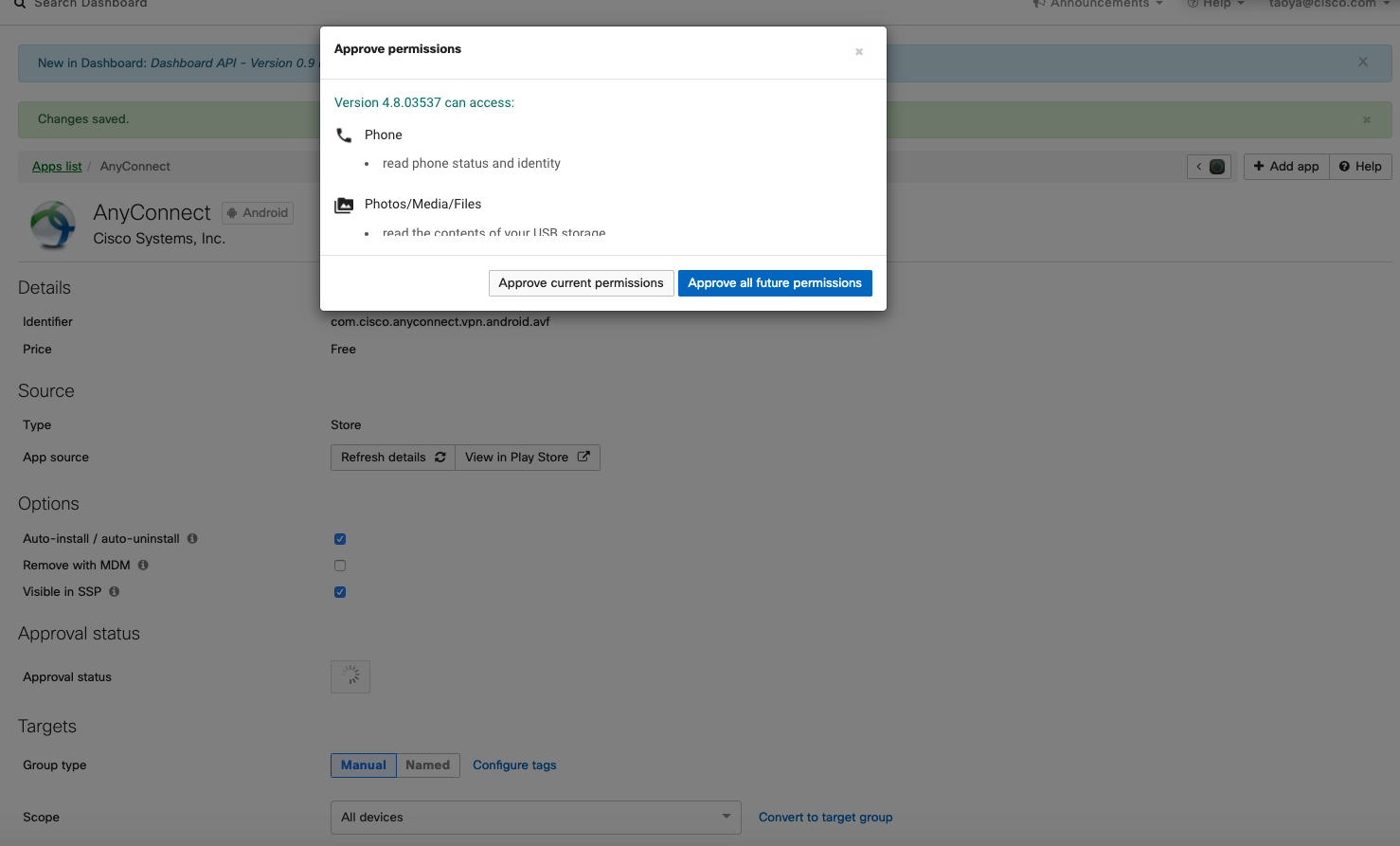Open the Announcements menu
Screen dimensions: 1400x846
[x=1098, y=4]
